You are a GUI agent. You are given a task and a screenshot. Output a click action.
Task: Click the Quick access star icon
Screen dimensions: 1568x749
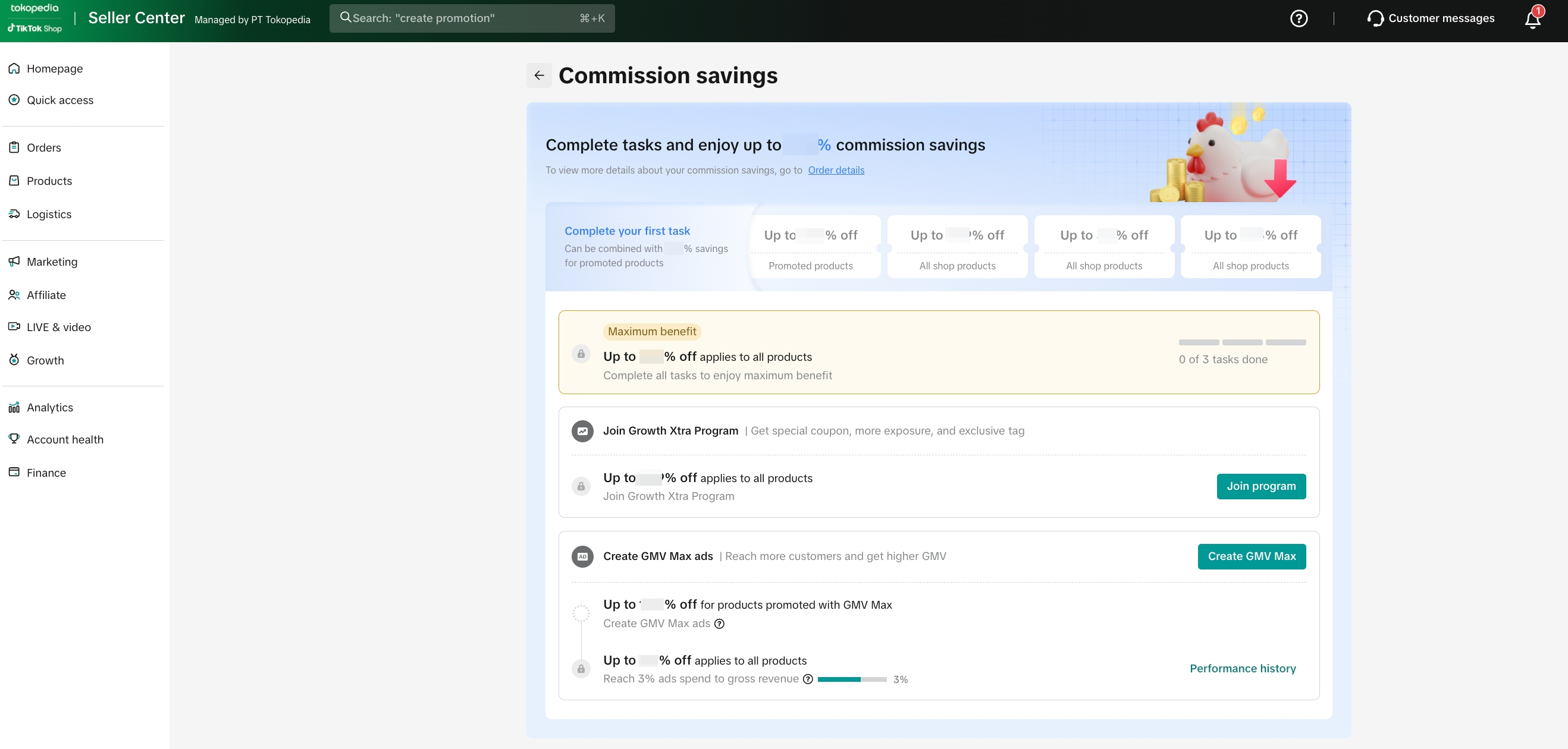coord(14,100)
